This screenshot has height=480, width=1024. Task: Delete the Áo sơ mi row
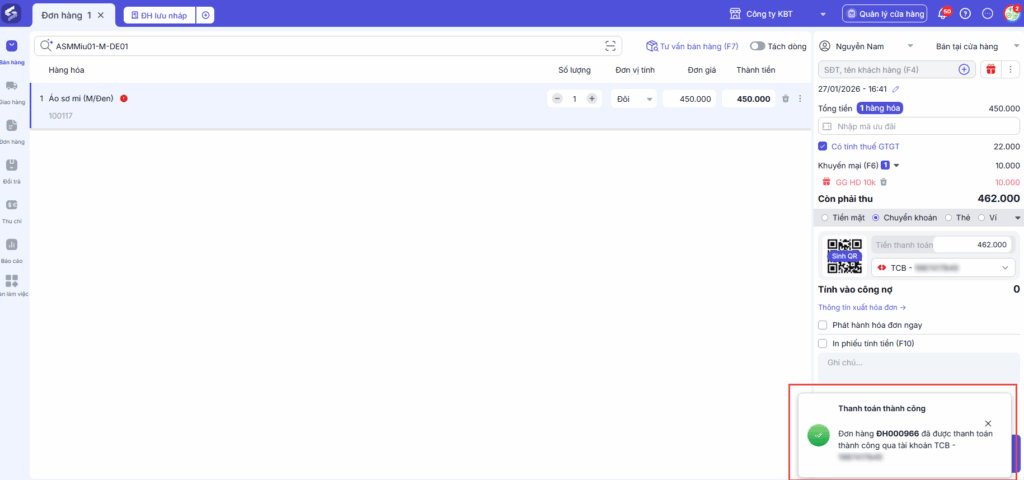tap(786, 99)
